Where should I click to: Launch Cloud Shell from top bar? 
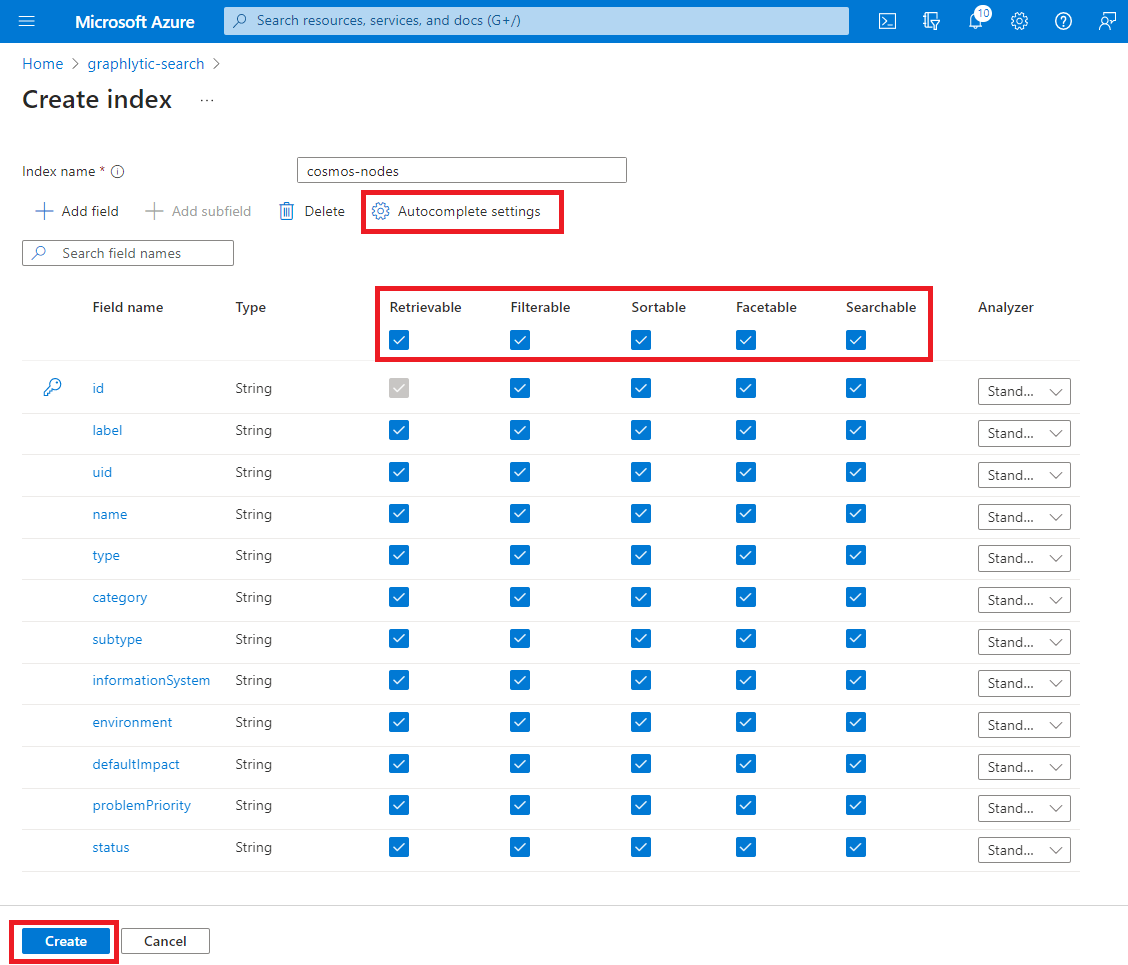[x=887, y=21]
